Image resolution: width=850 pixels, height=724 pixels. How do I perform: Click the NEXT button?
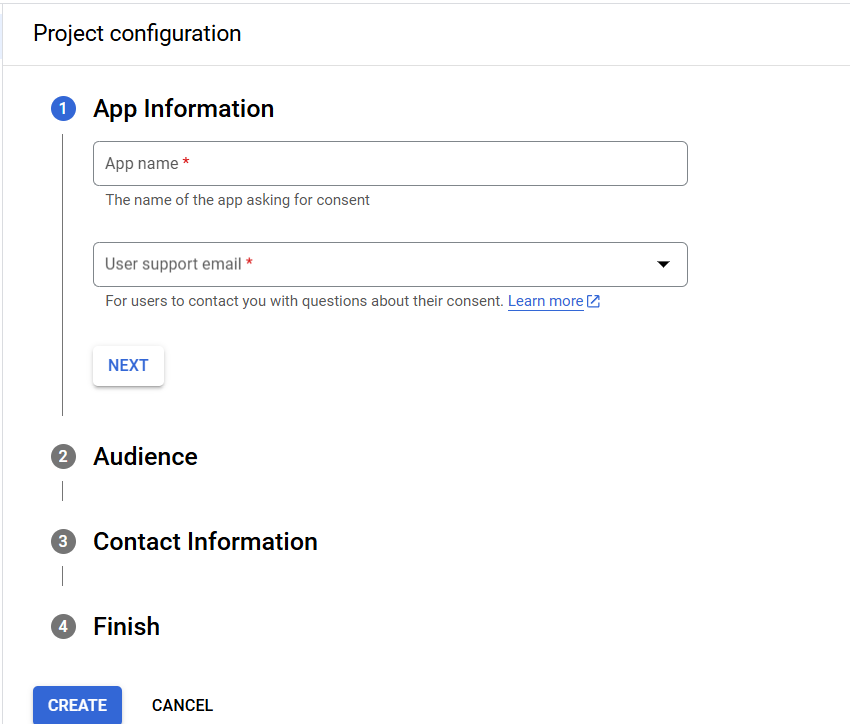pos(128,366)
